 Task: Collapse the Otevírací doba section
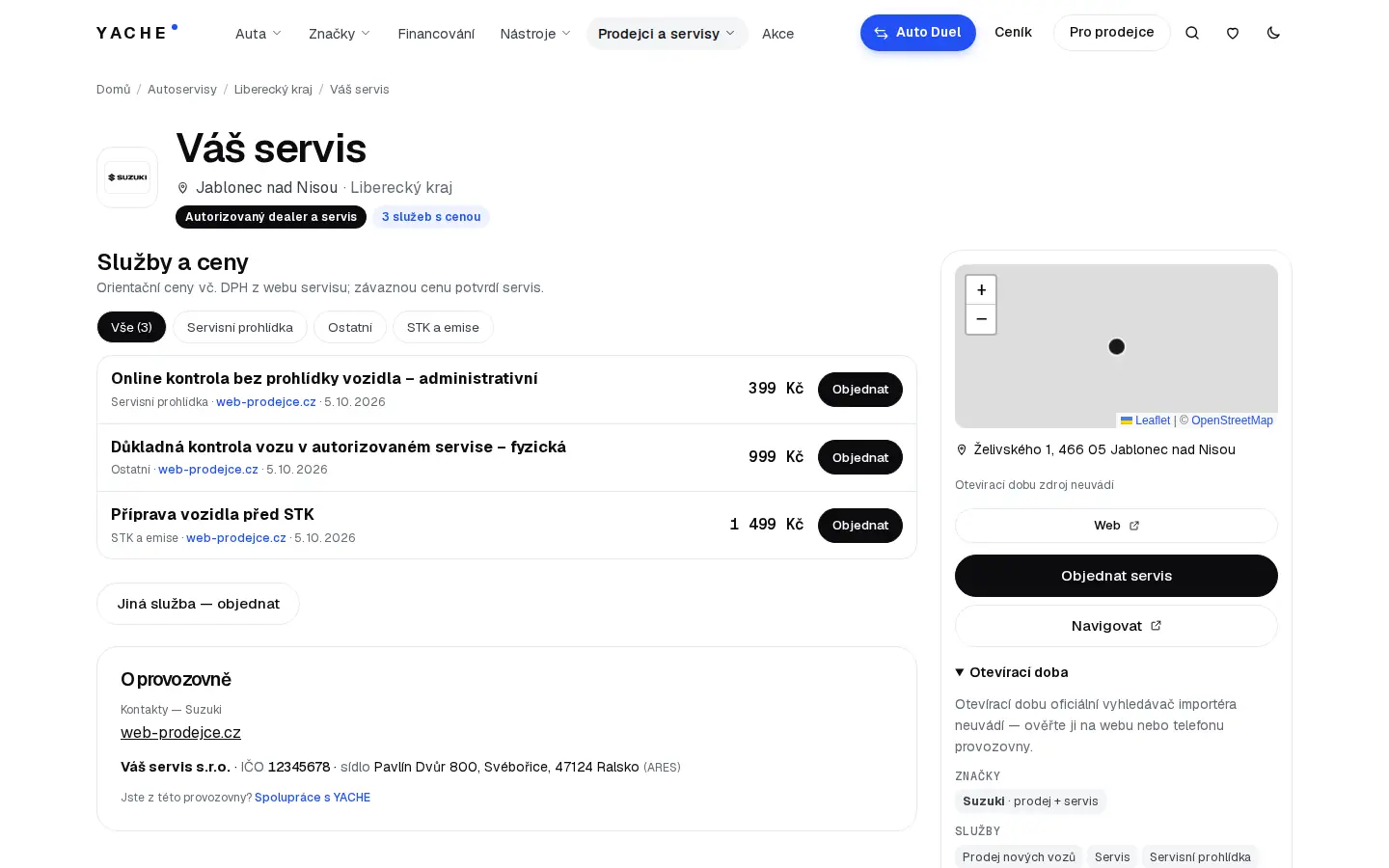coord(1012,672)
